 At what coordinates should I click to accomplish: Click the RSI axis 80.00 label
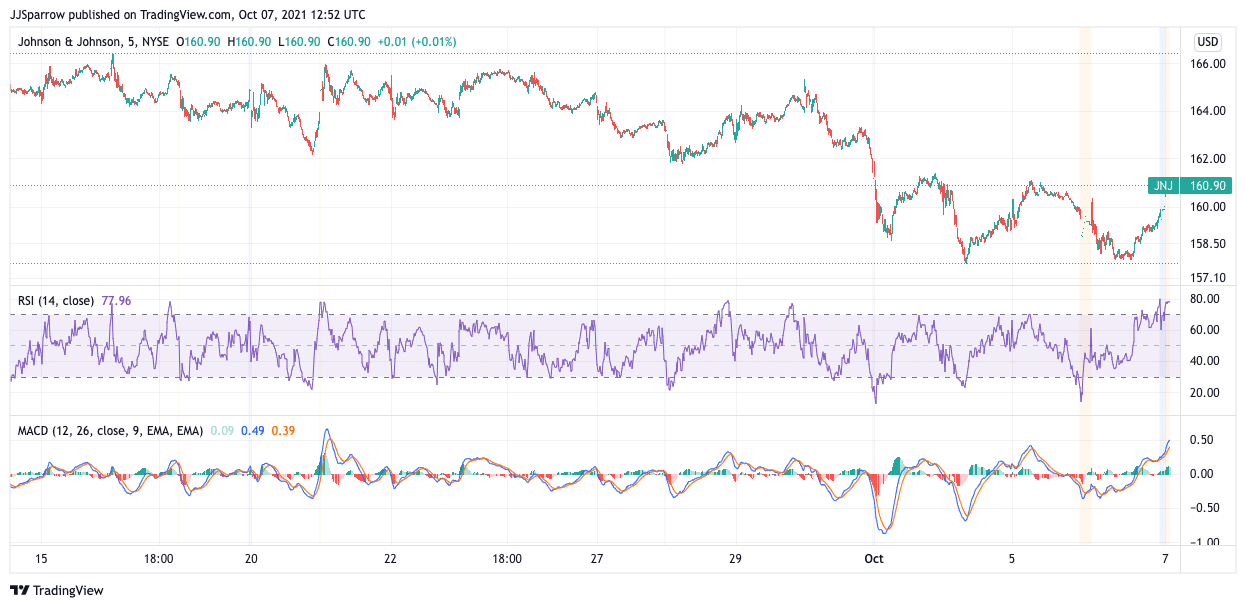click(1203, 299)
